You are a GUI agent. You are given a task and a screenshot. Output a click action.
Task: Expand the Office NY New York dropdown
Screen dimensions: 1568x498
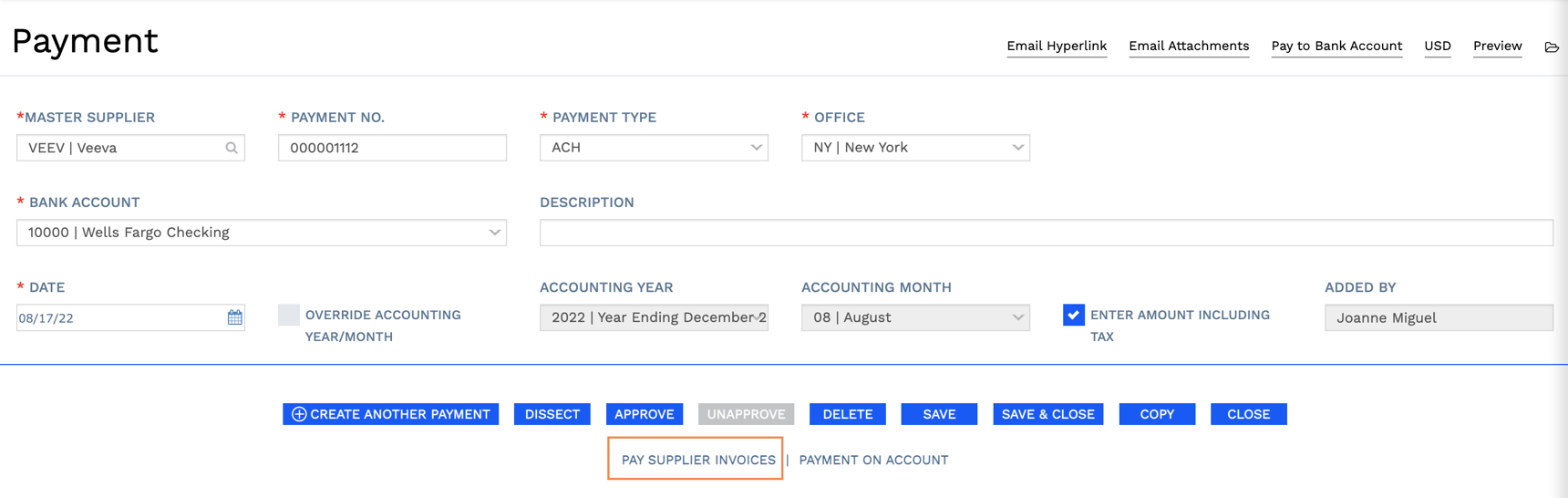click(915, 148)
